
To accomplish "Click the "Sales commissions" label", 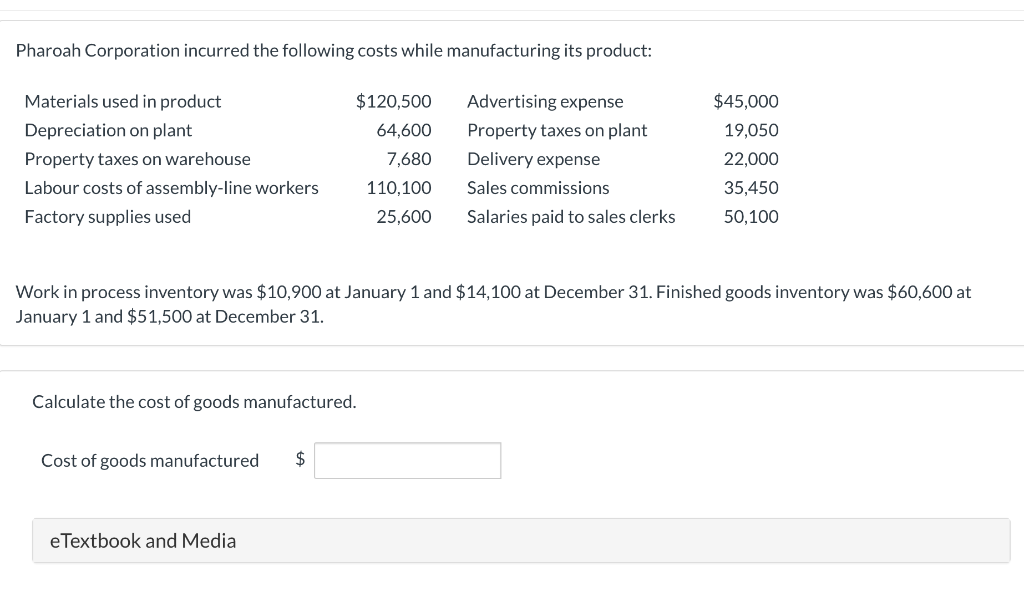I will pos(538,188).
